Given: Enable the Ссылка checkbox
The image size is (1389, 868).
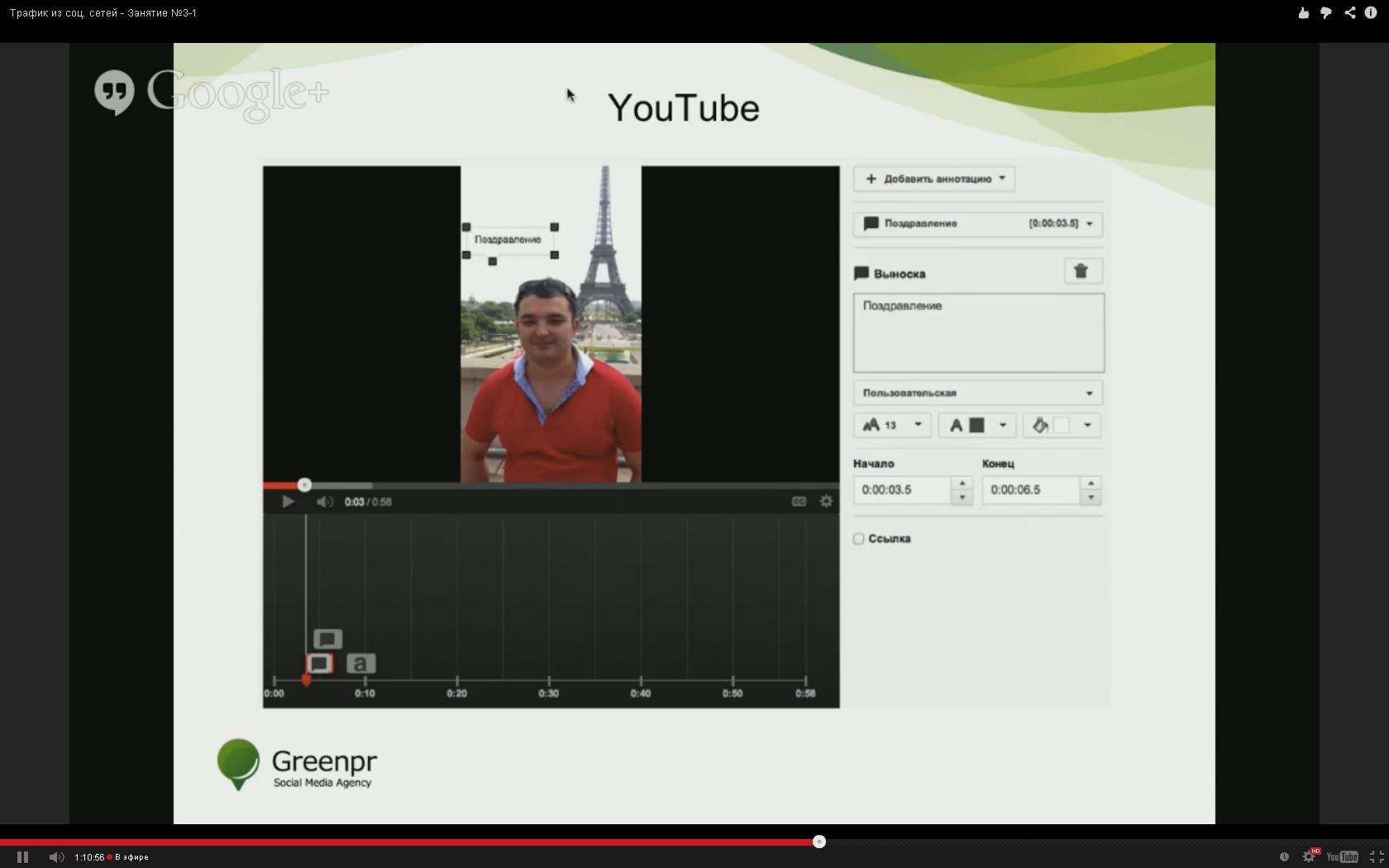Looking at the screenshot, I should [858, 539].
